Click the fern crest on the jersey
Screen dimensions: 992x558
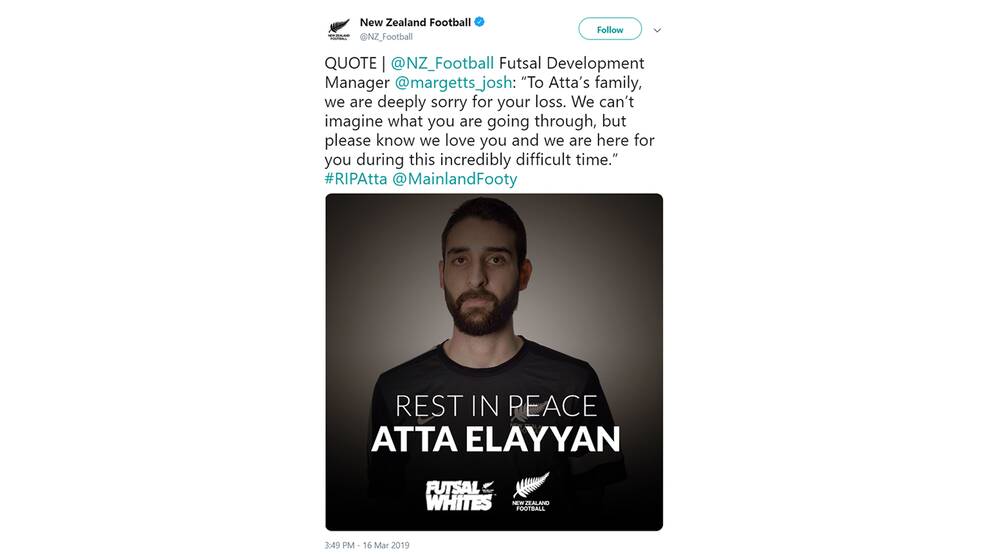[x=519, y=414]
